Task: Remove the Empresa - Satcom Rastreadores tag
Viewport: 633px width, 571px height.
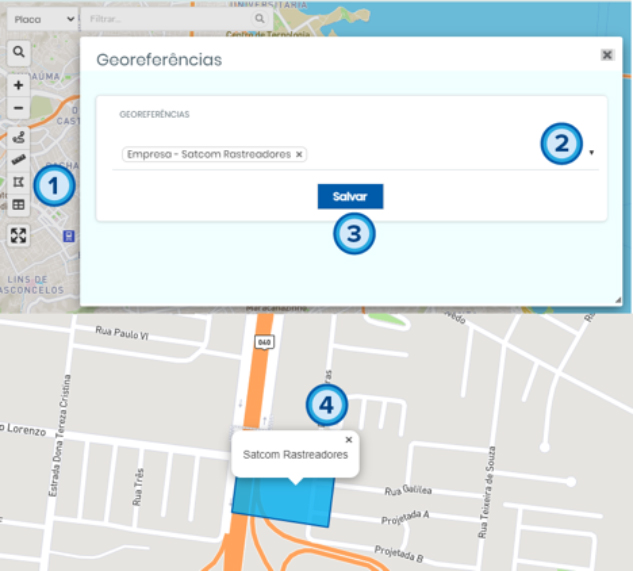Action: [x=299, y=154]
